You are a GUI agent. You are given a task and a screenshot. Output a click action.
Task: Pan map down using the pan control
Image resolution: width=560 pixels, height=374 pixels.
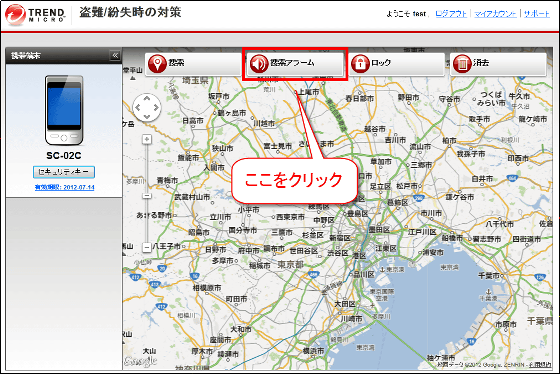tap(147, 116)
